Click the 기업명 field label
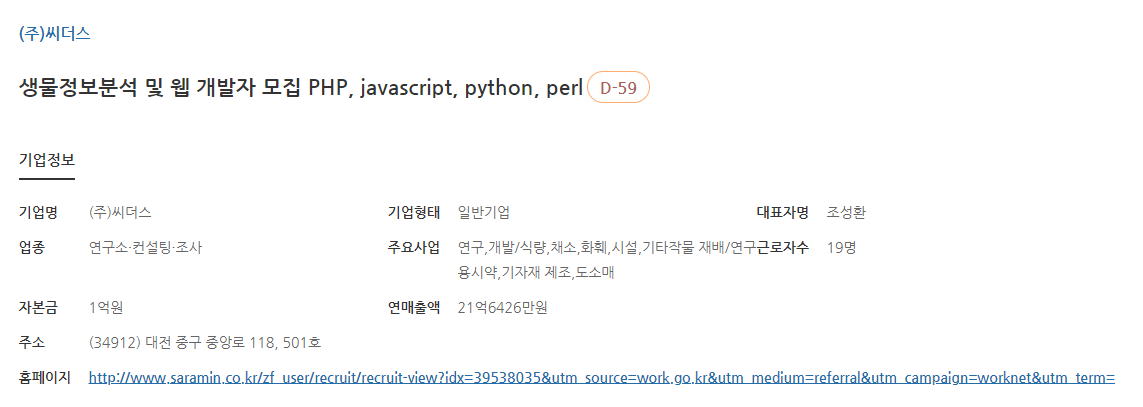The width and height of the screenshot is (1143, 407). pyautogui.click(x=38, y=213)
